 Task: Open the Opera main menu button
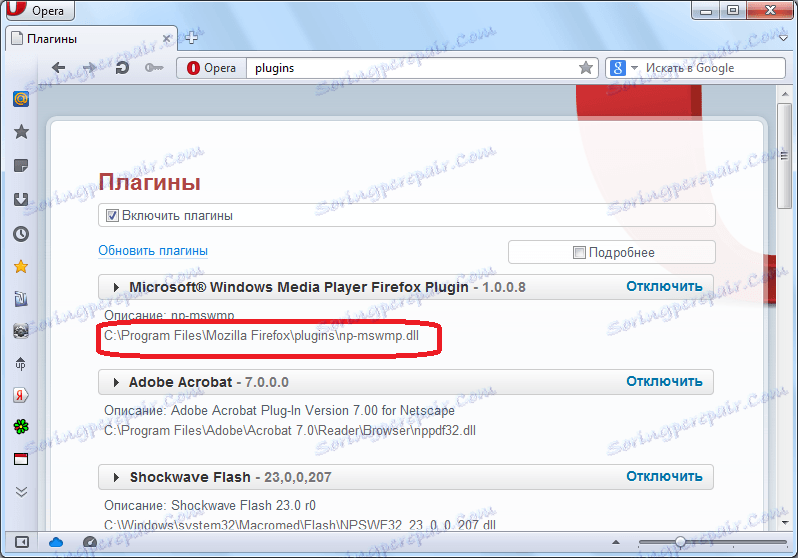pyautogui.click(x=40, y=10)
